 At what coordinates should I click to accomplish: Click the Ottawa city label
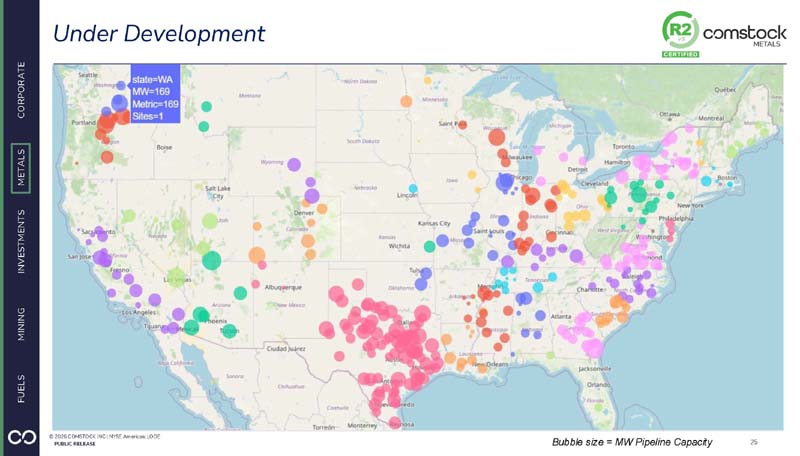pyautogui.click(x=669, y=114)
